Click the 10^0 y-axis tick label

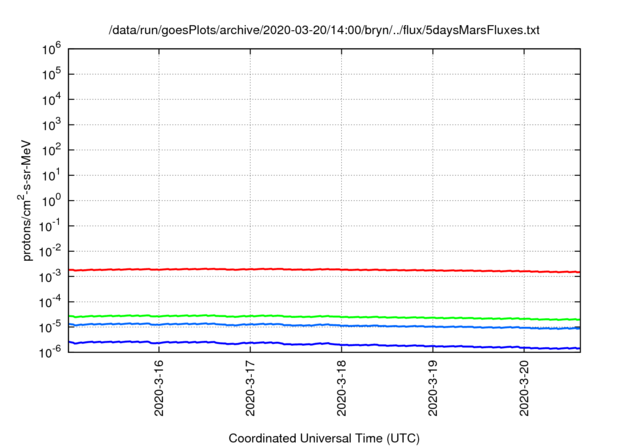click(x=51, y=201)
